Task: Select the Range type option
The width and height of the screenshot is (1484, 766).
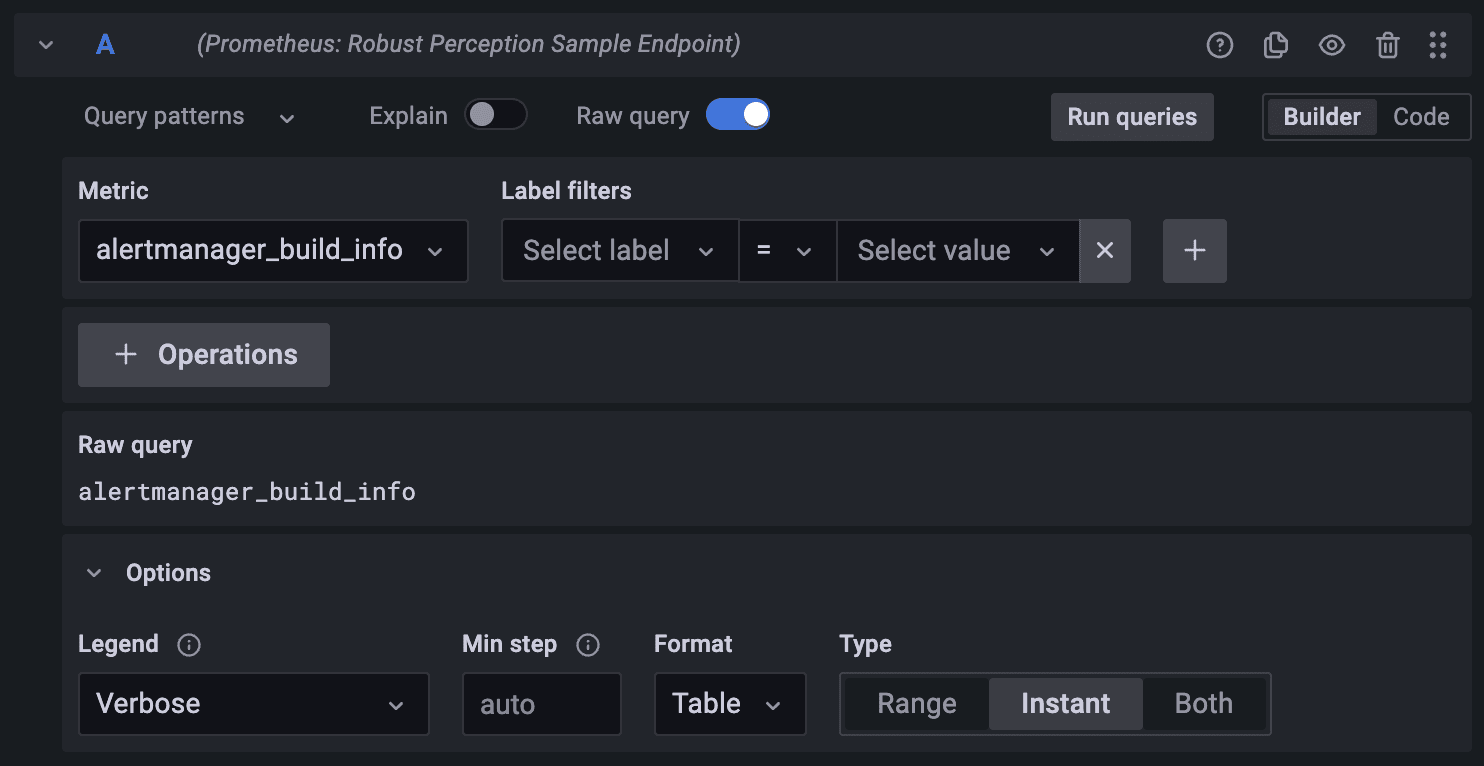Action: [915, 703]
